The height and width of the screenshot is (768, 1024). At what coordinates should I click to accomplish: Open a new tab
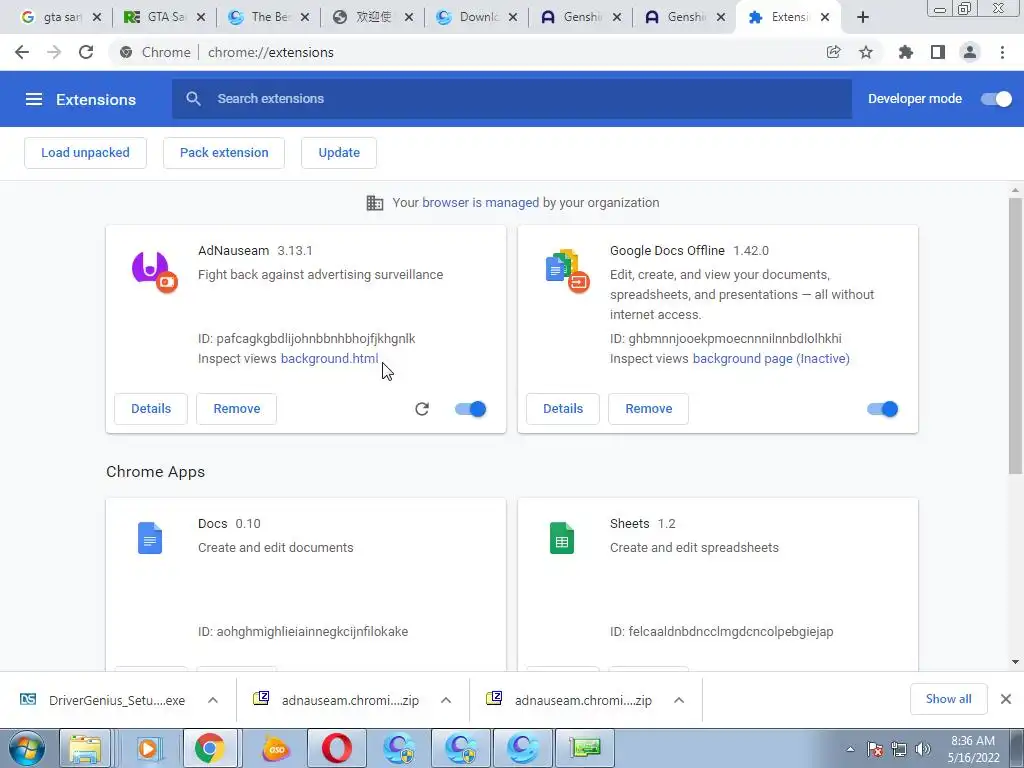[x=863, y=18]
